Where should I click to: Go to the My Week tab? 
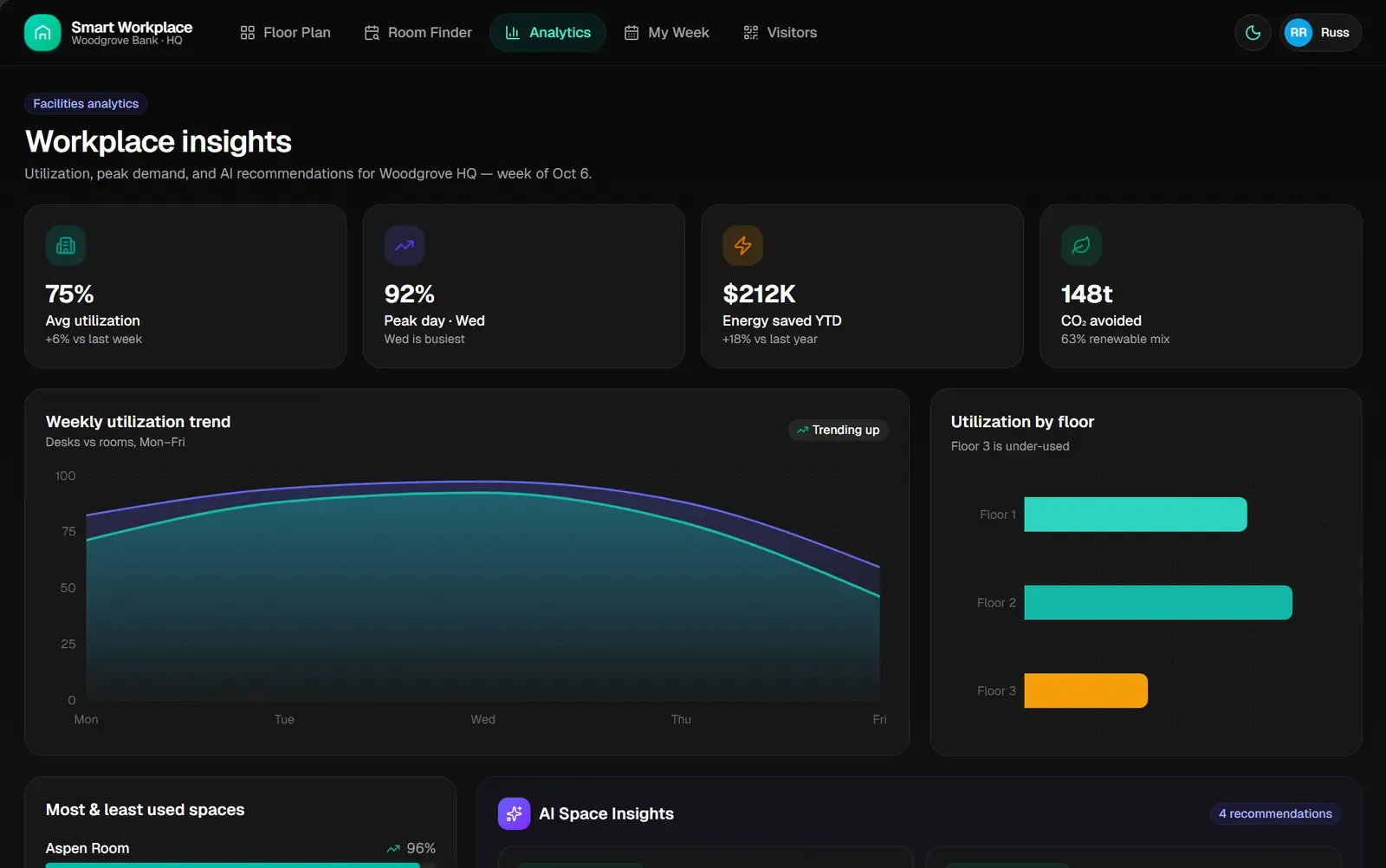point(667,33)
